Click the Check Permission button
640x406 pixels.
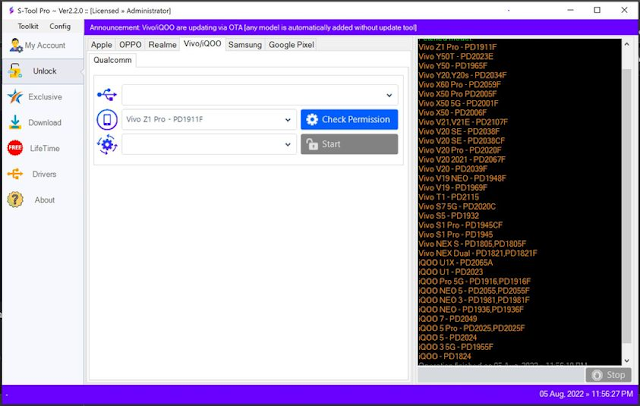click(x=349, y=120)
